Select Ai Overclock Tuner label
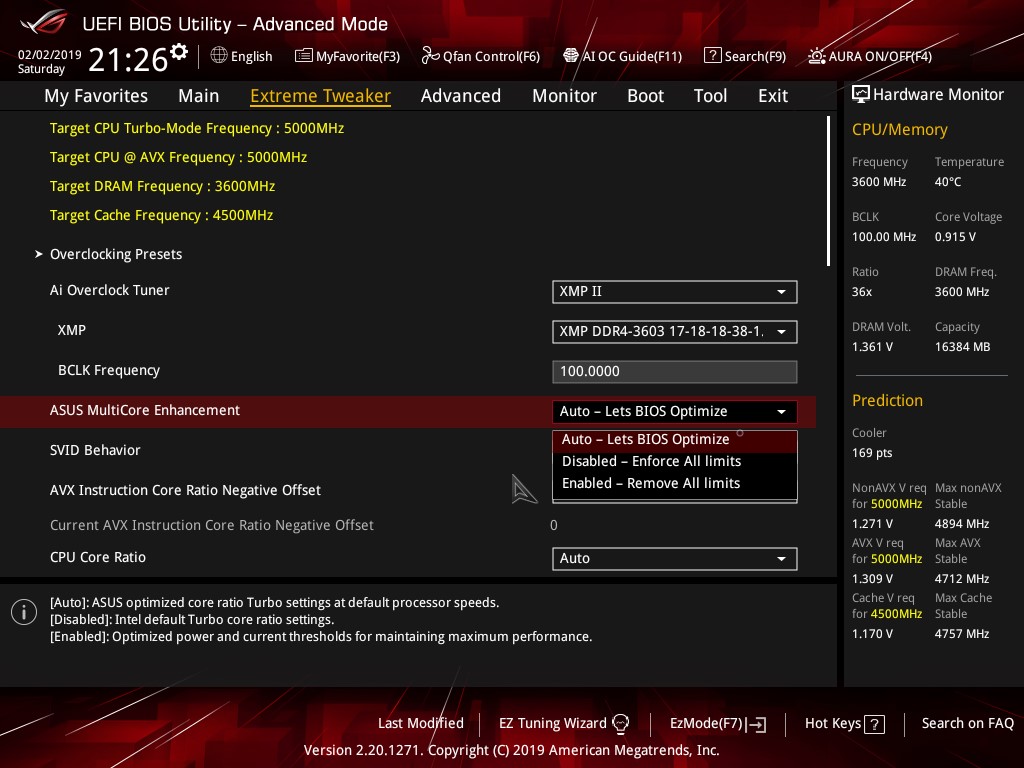Viewport: 1024px width, 768px height. [x=110, y=290]
